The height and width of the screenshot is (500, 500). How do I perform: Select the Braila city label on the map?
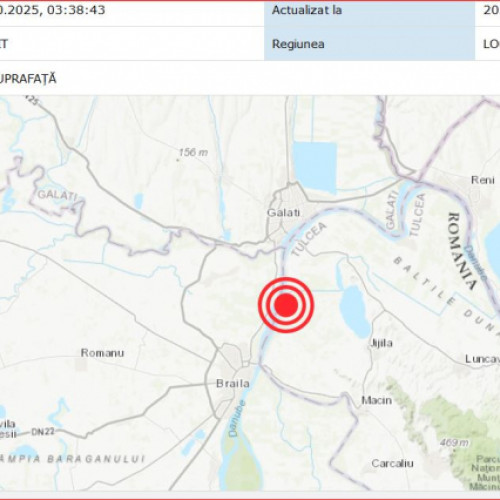[x=233, y=383]
